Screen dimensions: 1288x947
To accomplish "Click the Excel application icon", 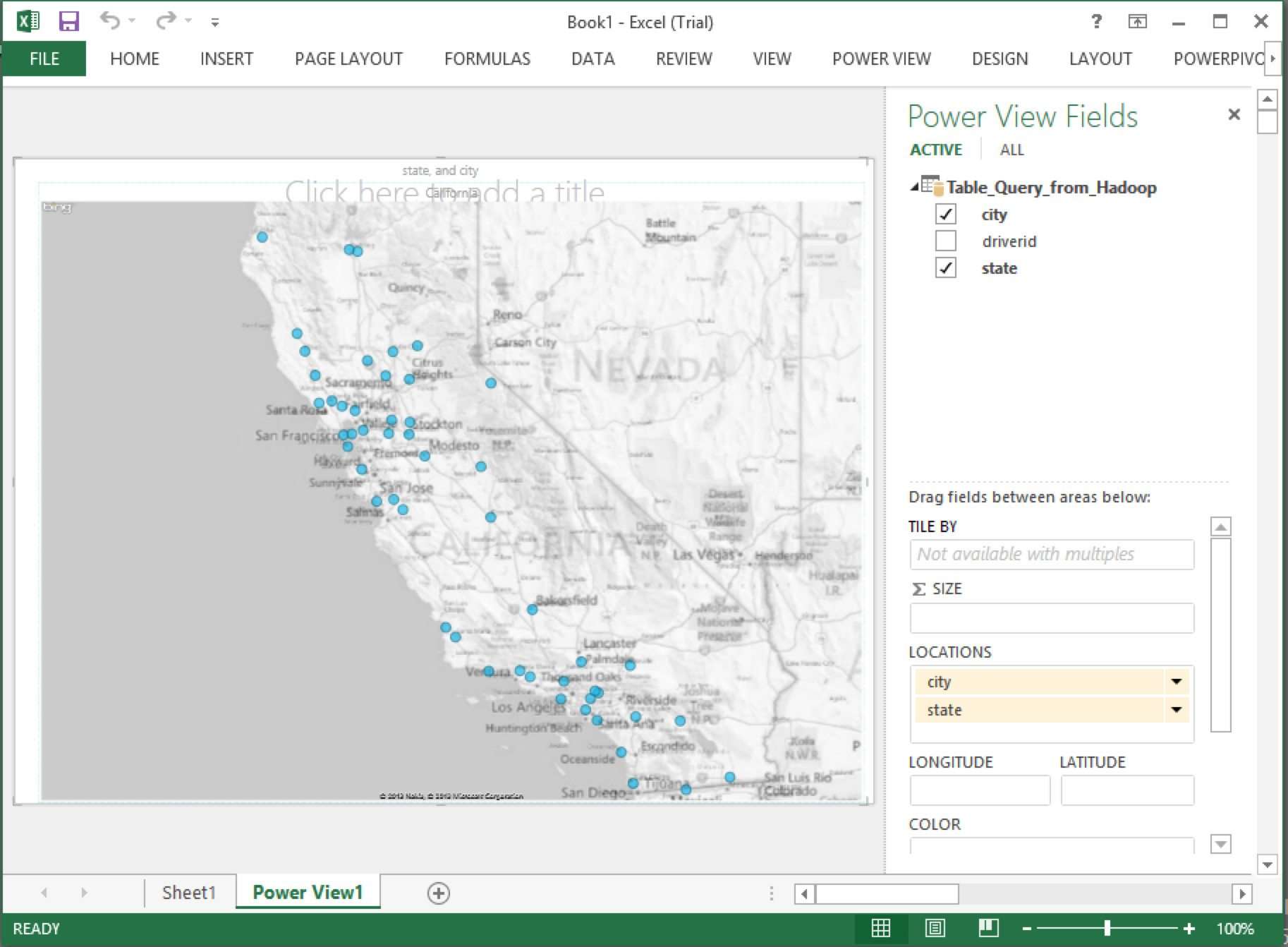I will 28,22.
